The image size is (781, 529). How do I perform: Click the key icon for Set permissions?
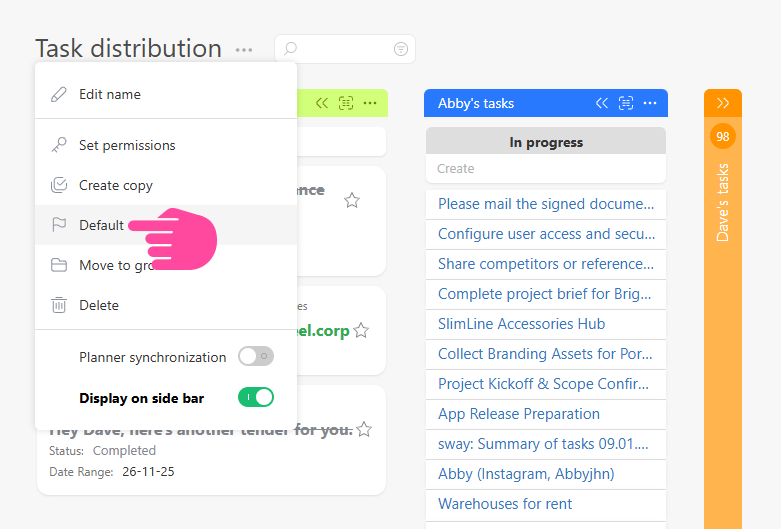click(59, 145)
